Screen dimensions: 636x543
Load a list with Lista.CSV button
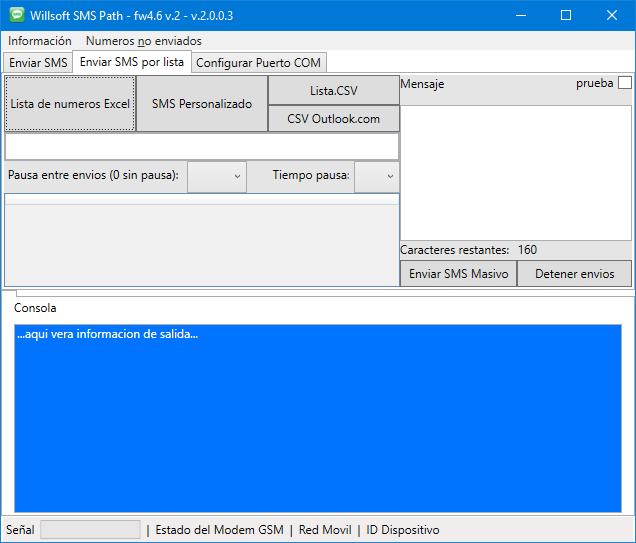pos(334,90)
